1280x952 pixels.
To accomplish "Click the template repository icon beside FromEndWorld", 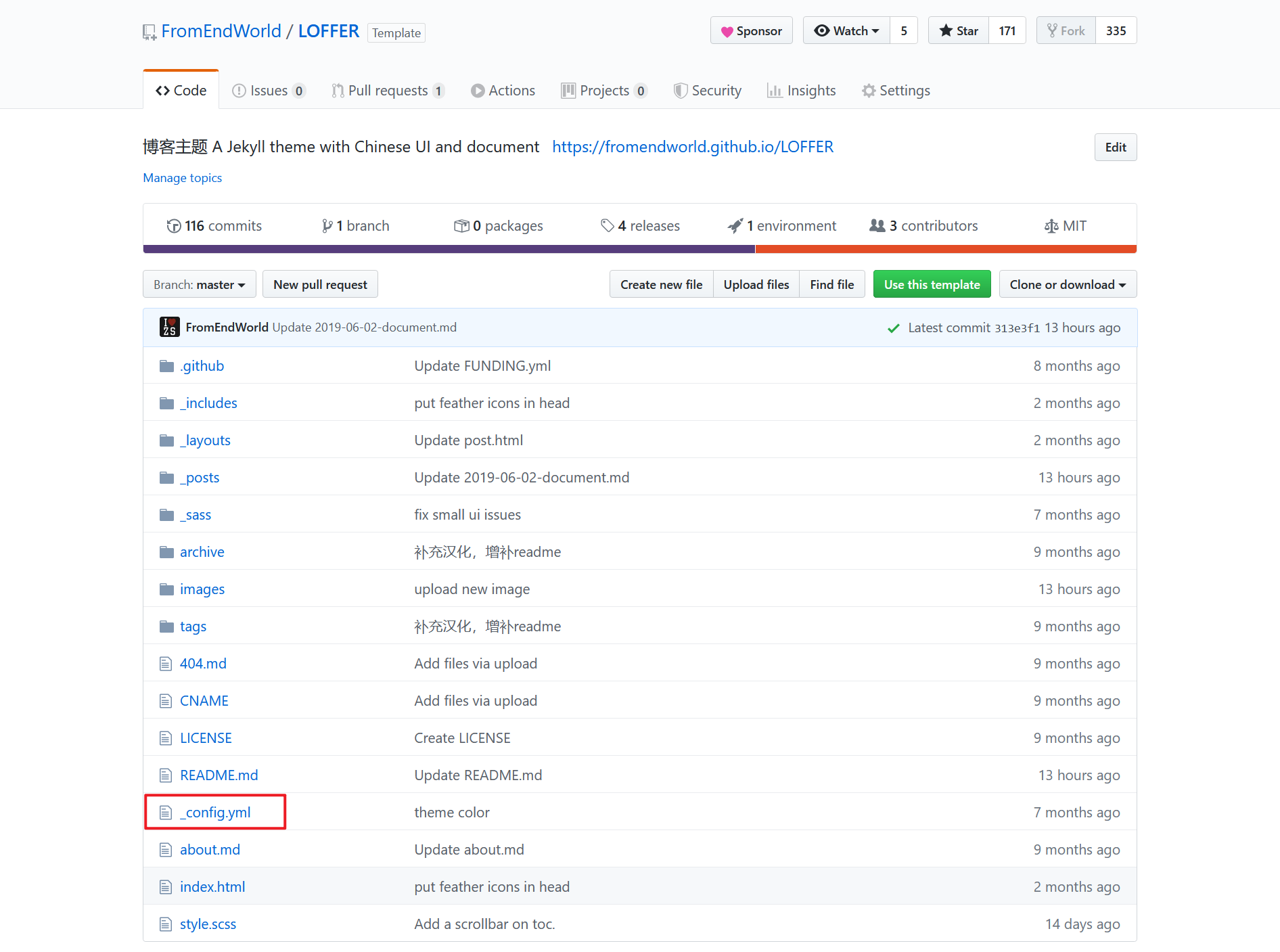I will [x=150, y=32].
